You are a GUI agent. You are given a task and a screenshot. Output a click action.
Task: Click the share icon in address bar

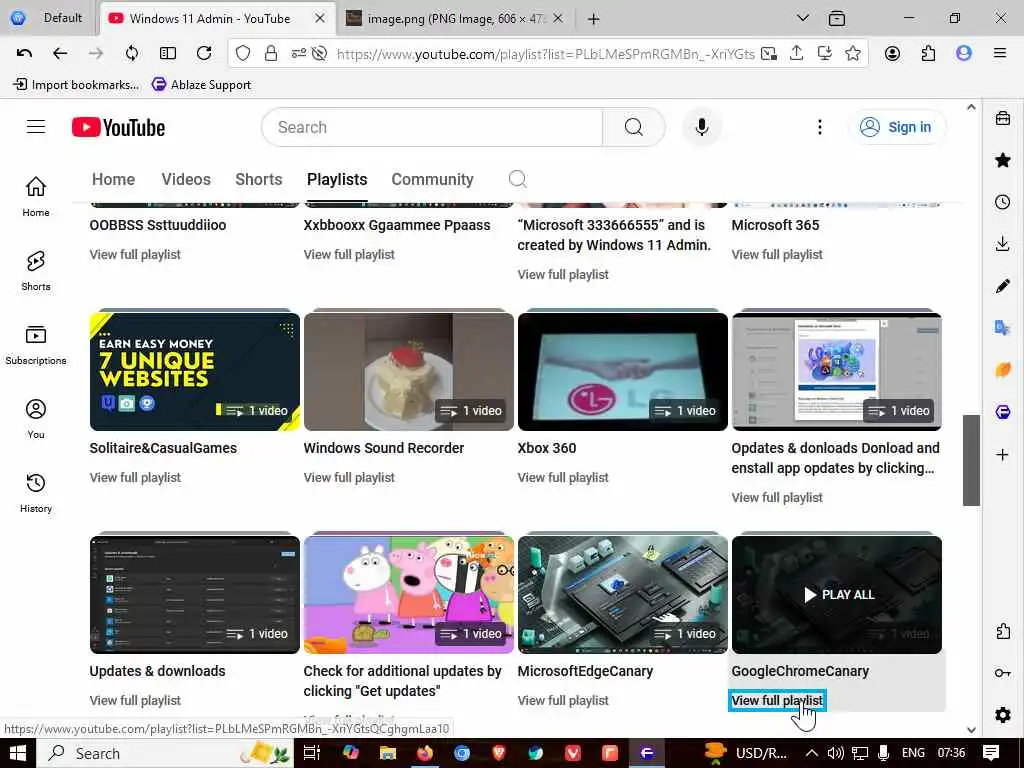point(797,54)
